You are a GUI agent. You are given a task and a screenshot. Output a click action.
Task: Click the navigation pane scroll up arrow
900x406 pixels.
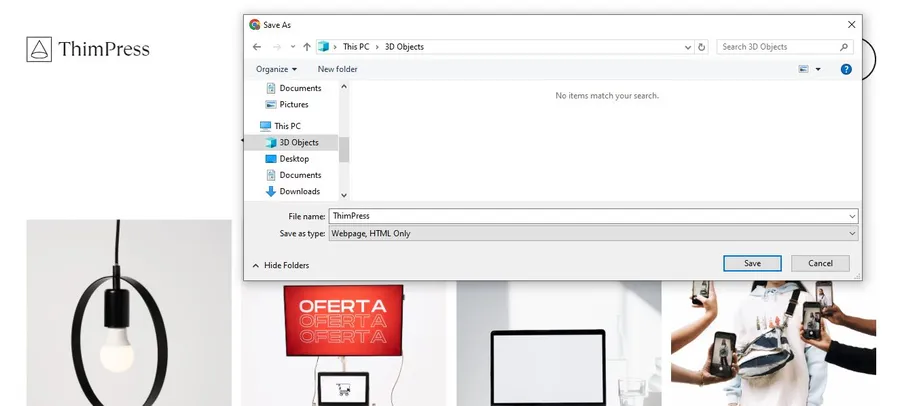[x=344, y=87]
